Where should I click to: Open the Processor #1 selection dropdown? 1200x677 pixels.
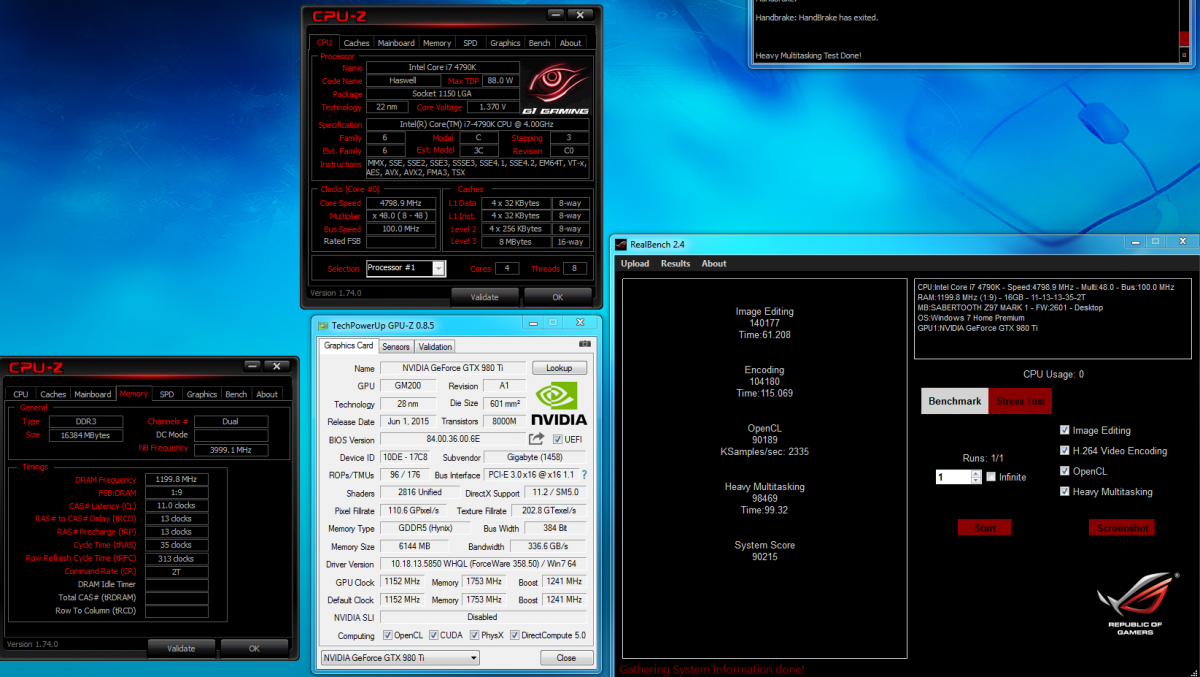tap(405, 268)
